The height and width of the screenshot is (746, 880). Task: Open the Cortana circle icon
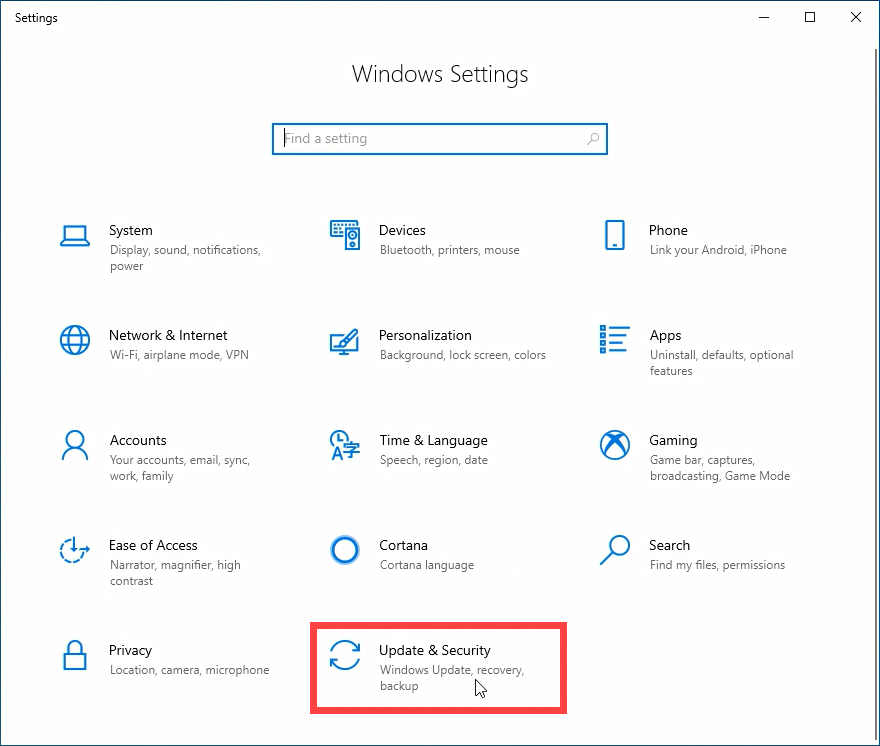tap(345, 550)
